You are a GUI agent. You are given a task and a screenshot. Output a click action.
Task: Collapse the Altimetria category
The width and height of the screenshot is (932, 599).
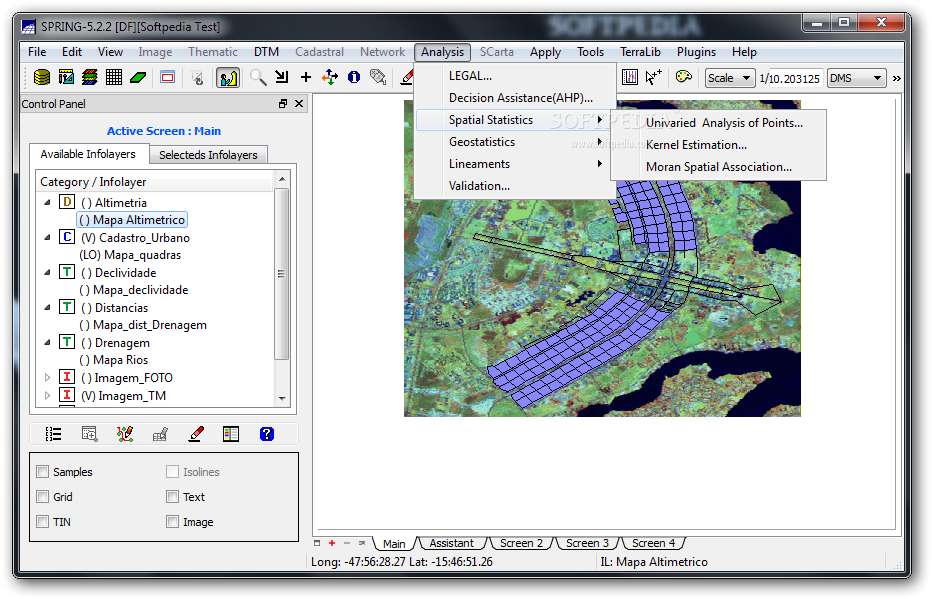click(x=48, y=203)
